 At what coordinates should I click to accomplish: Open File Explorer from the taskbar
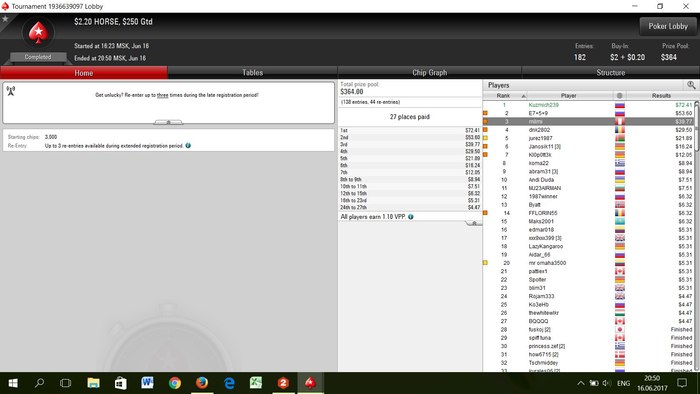[x=93, y=383]
